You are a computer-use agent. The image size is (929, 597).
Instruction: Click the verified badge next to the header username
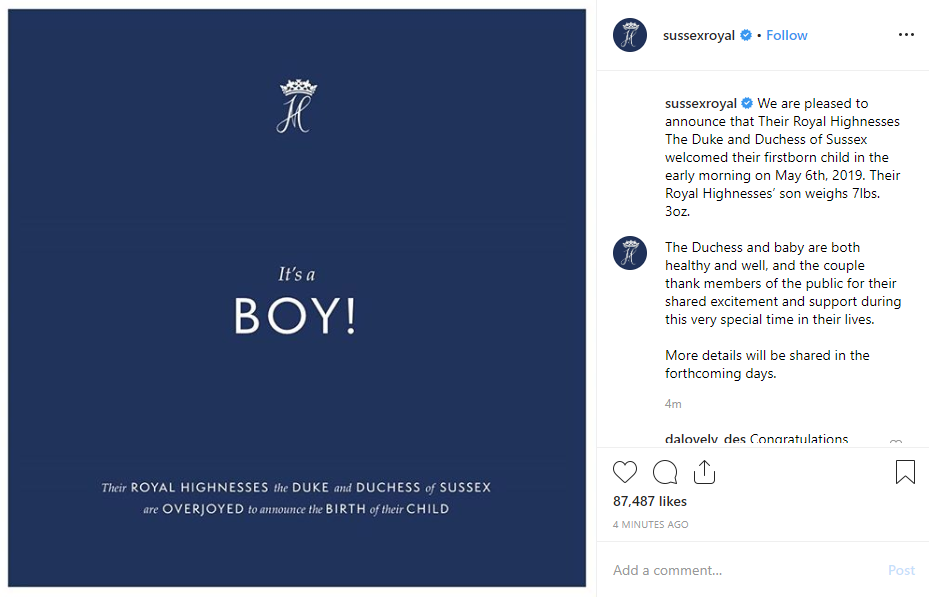[x=745, y=36]
